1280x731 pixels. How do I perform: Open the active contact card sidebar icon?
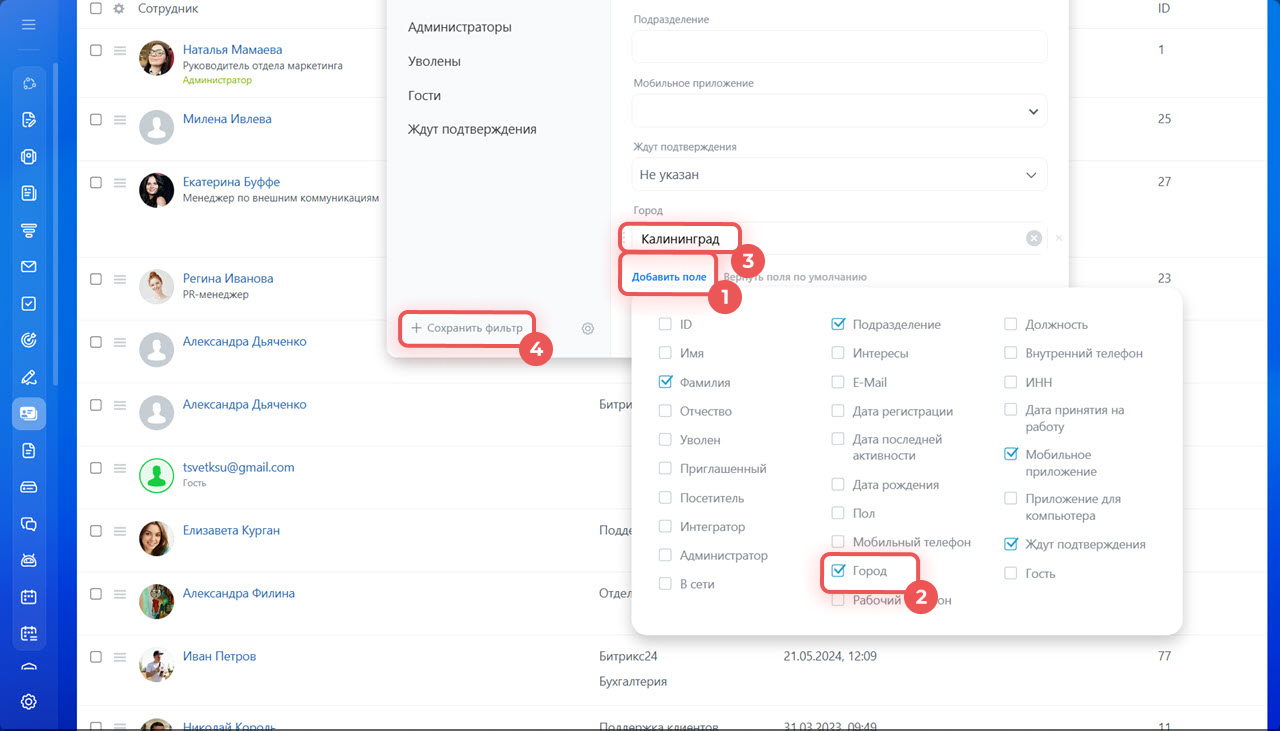(28, 413)
